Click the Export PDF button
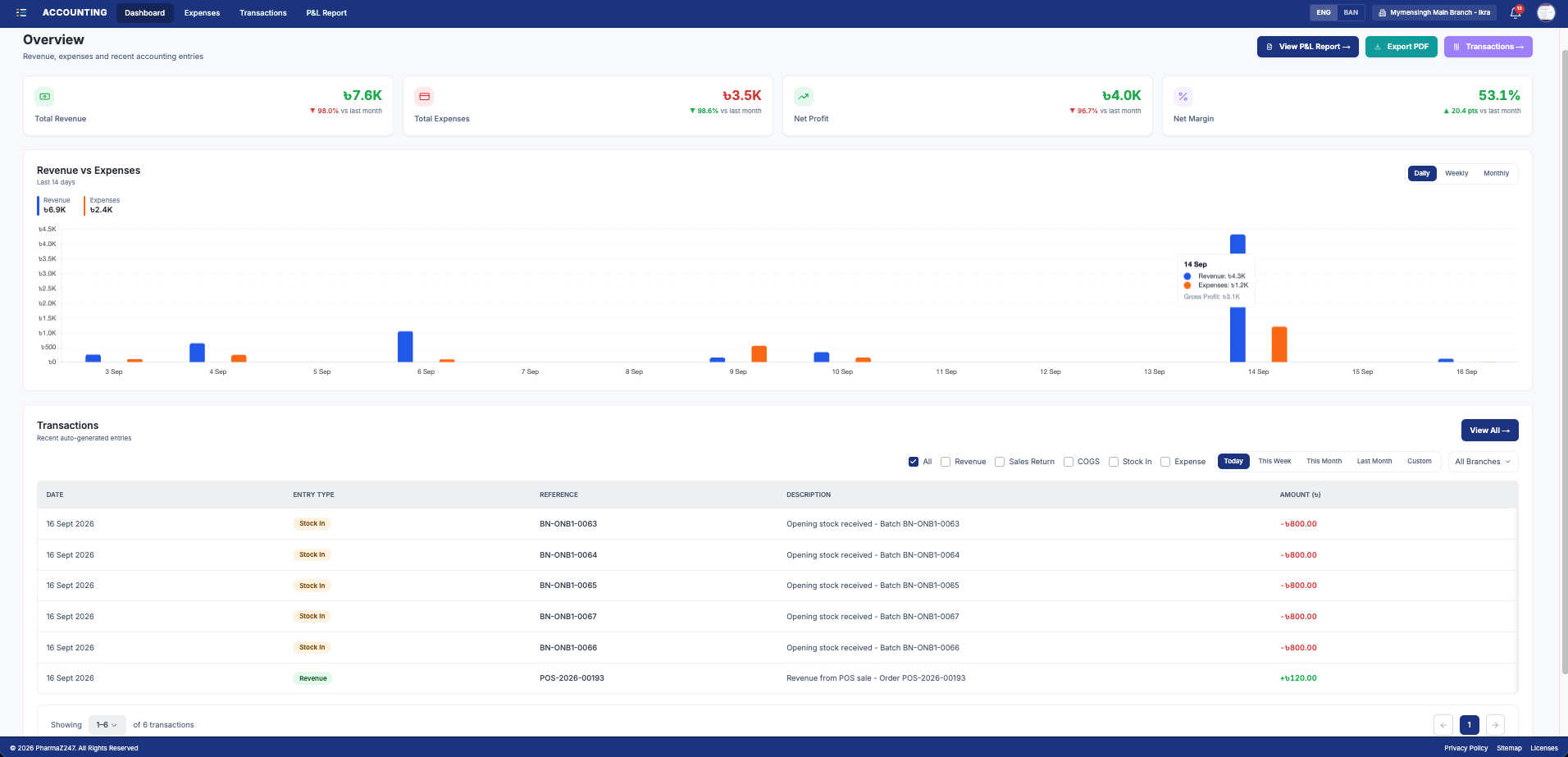 1402,47
